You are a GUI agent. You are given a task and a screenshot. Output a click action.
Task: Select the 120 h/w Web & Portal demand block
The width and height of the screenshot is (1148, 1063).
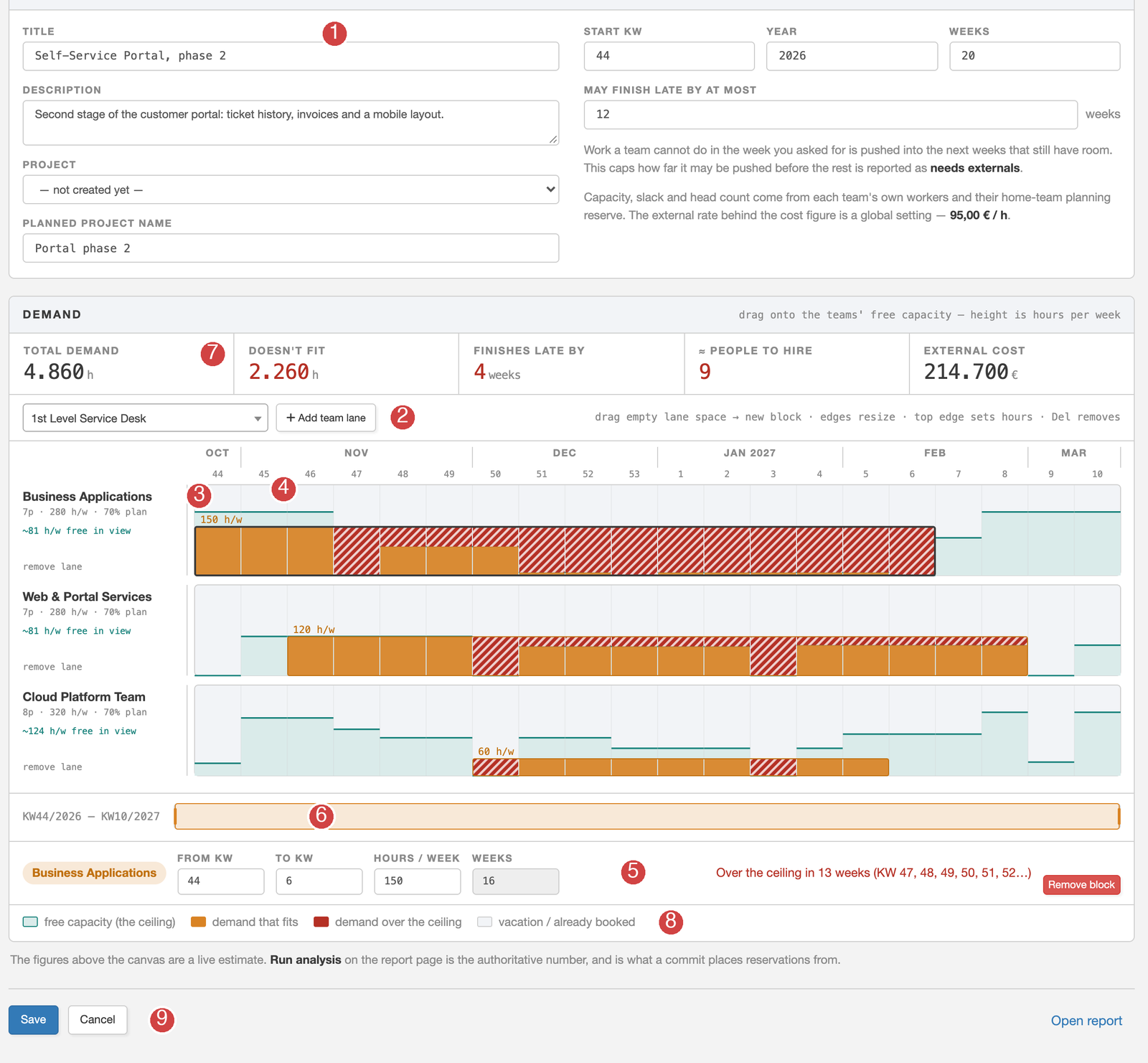tap(657, 656)
